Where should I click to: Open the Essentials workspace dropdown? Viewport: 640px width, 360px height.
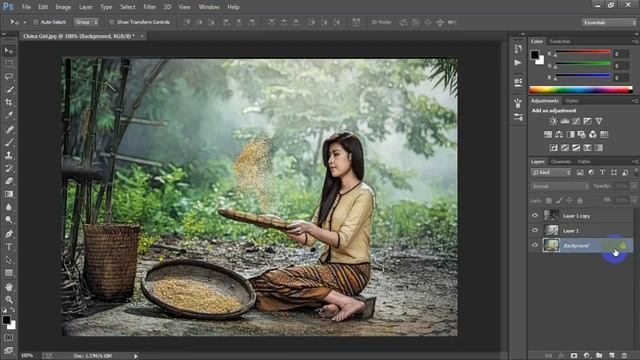[609, 22]
